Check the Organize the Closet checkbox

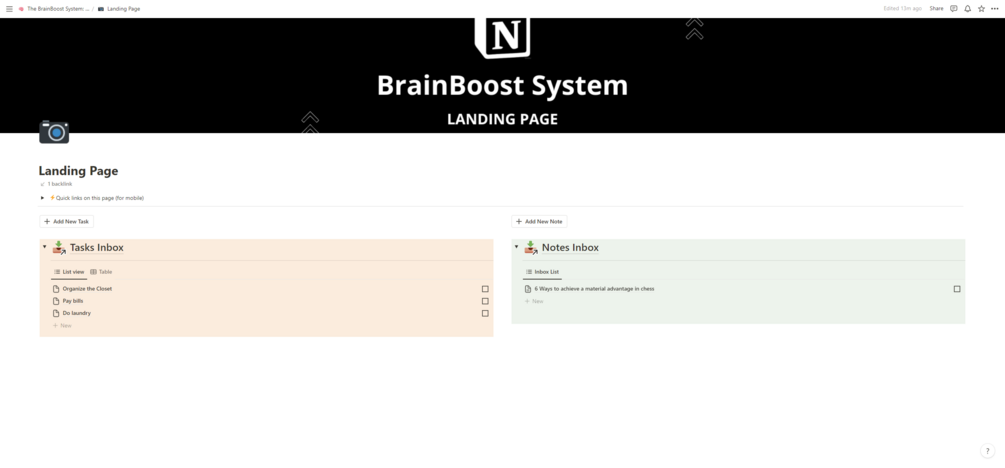click(x=485, y=289)
